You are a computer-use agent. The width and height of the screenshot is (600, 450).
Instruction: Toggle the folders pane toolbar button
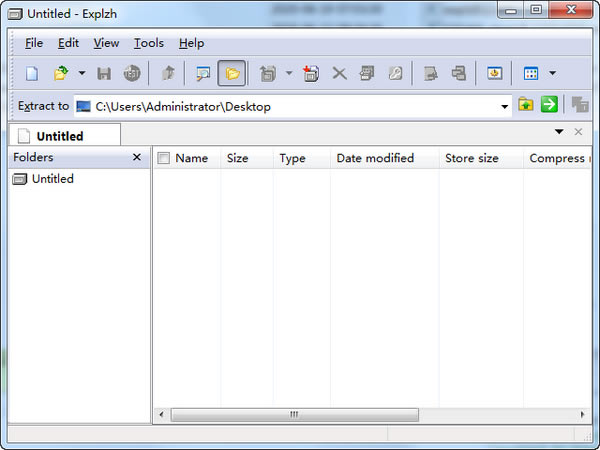click(x=232, y=73)
